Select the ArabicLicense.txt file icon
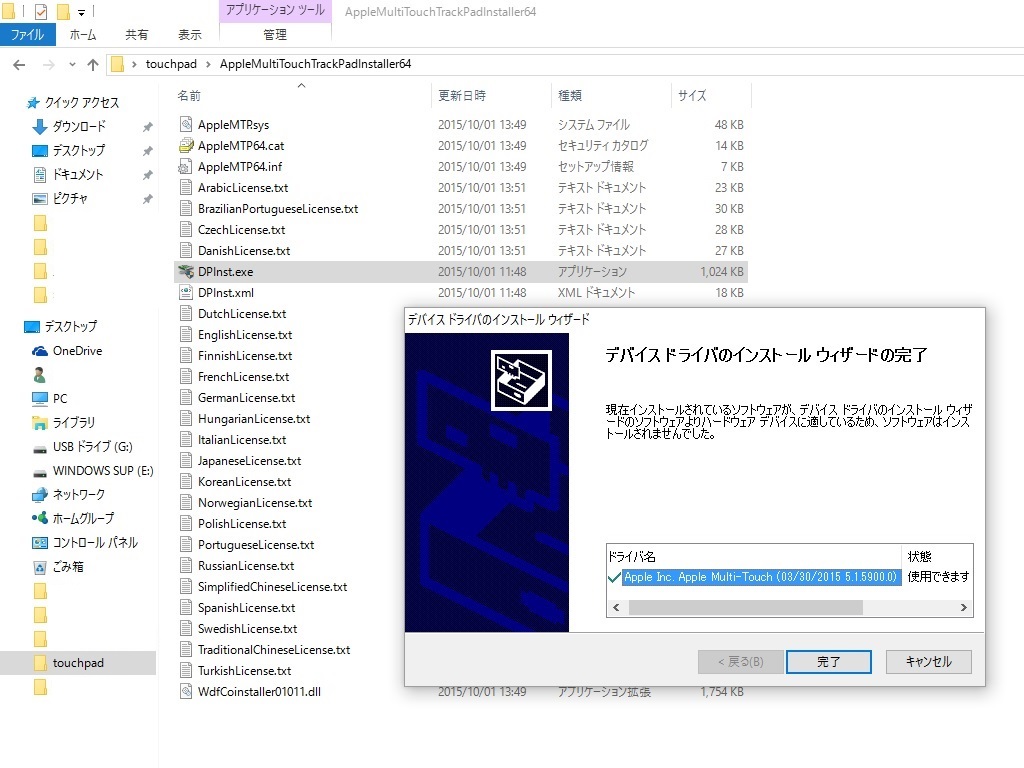 click(186, 187)
